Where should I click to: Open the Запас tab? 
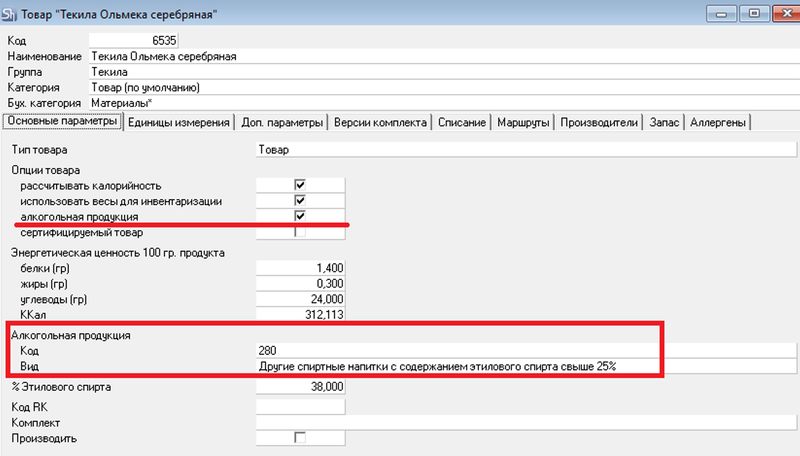[x=664, y=122]
